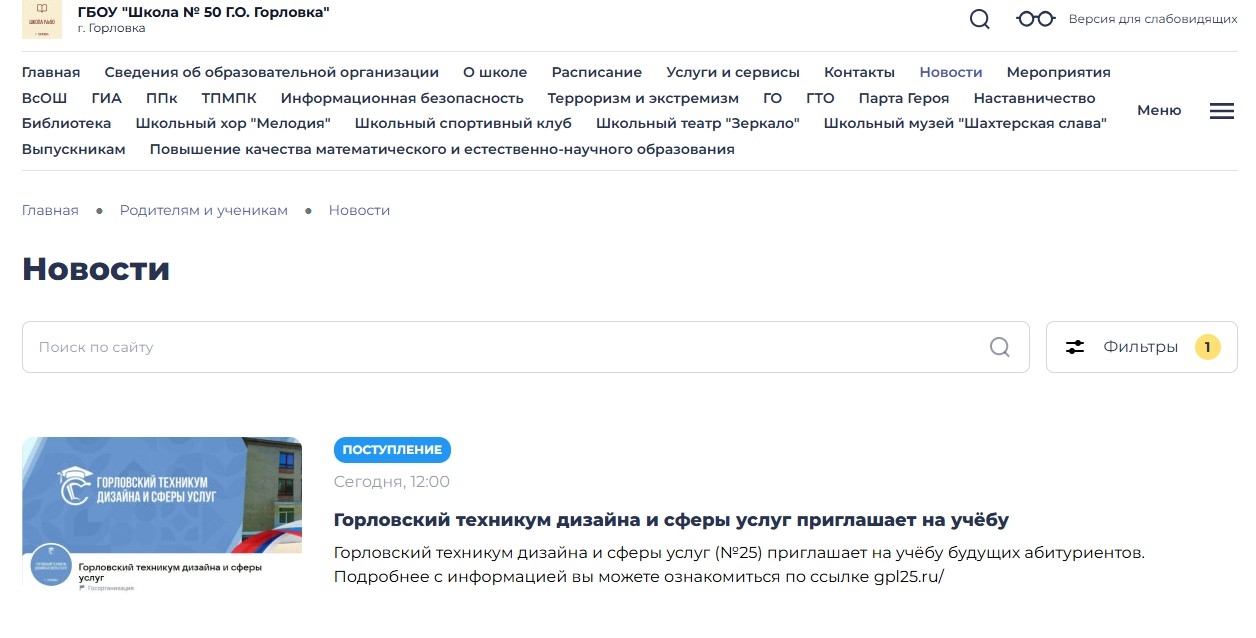Open Школьный театр "Зеркало" menu item
This screenshot has width=1256, height=638.
pyautogui.click(x=698, y=123)
